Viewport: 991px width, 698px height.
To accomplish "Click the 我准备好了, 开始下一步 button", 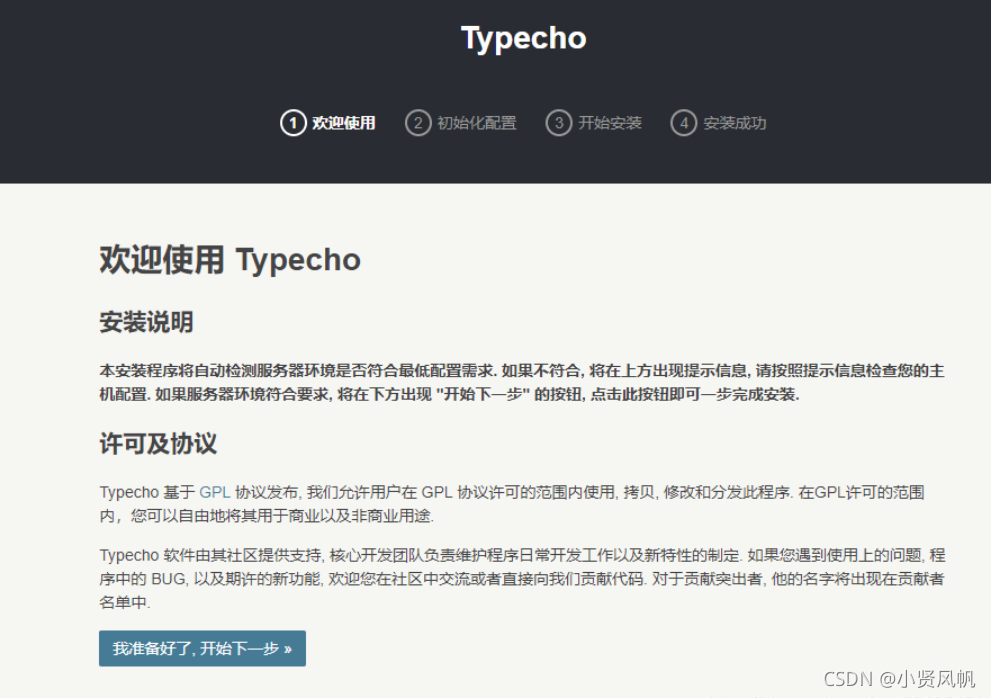I will tap(202, 648).
